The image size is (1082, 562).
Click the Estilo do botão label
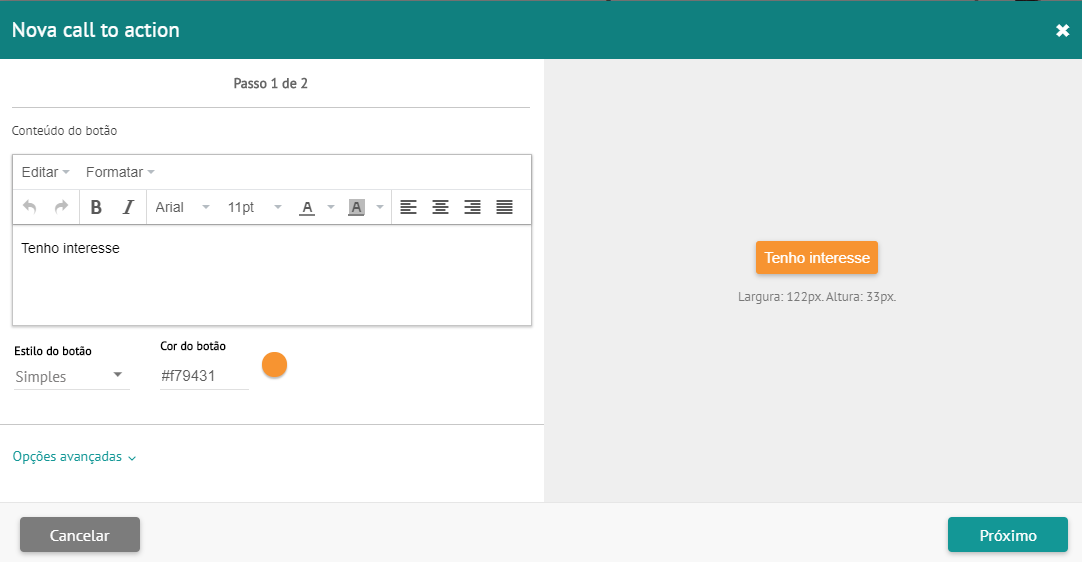point(52,351)
